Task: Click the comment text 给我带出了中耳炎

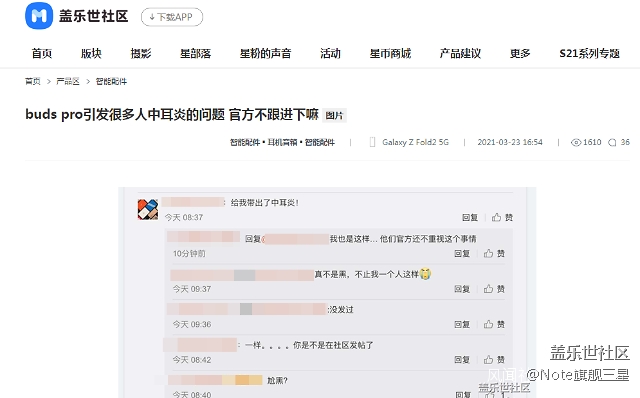Action: (x=264, y=202)
